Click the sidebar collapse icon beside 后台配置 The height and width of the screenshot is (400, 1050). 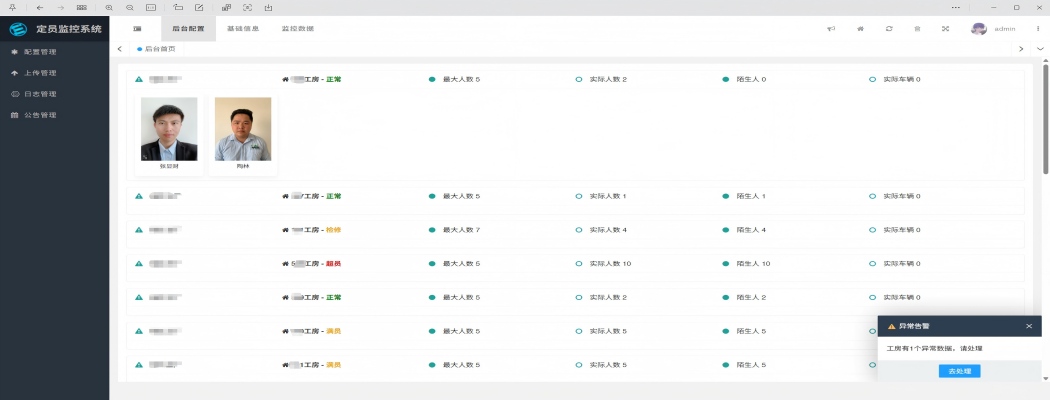(137, 29)
